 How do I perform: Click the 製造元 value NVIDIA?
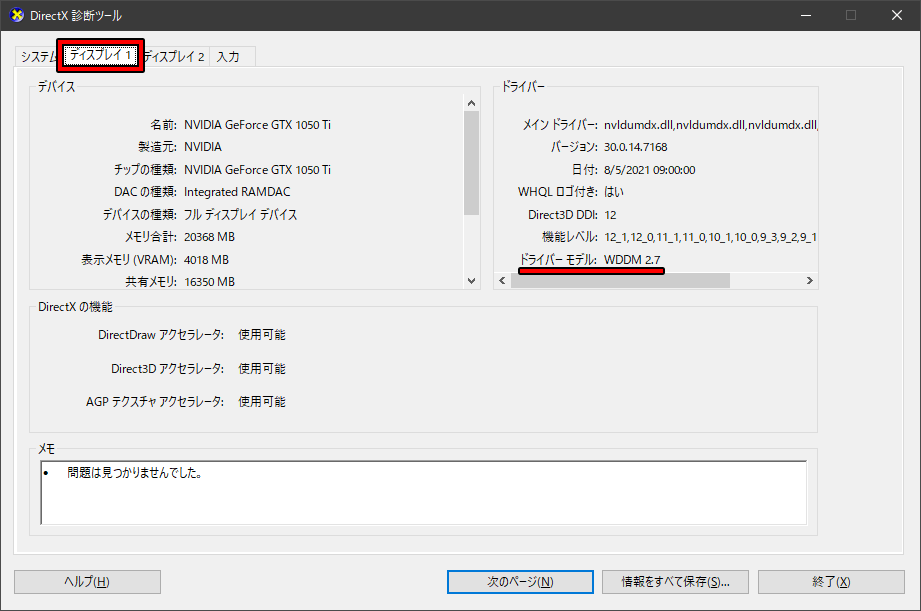[203, 147]
